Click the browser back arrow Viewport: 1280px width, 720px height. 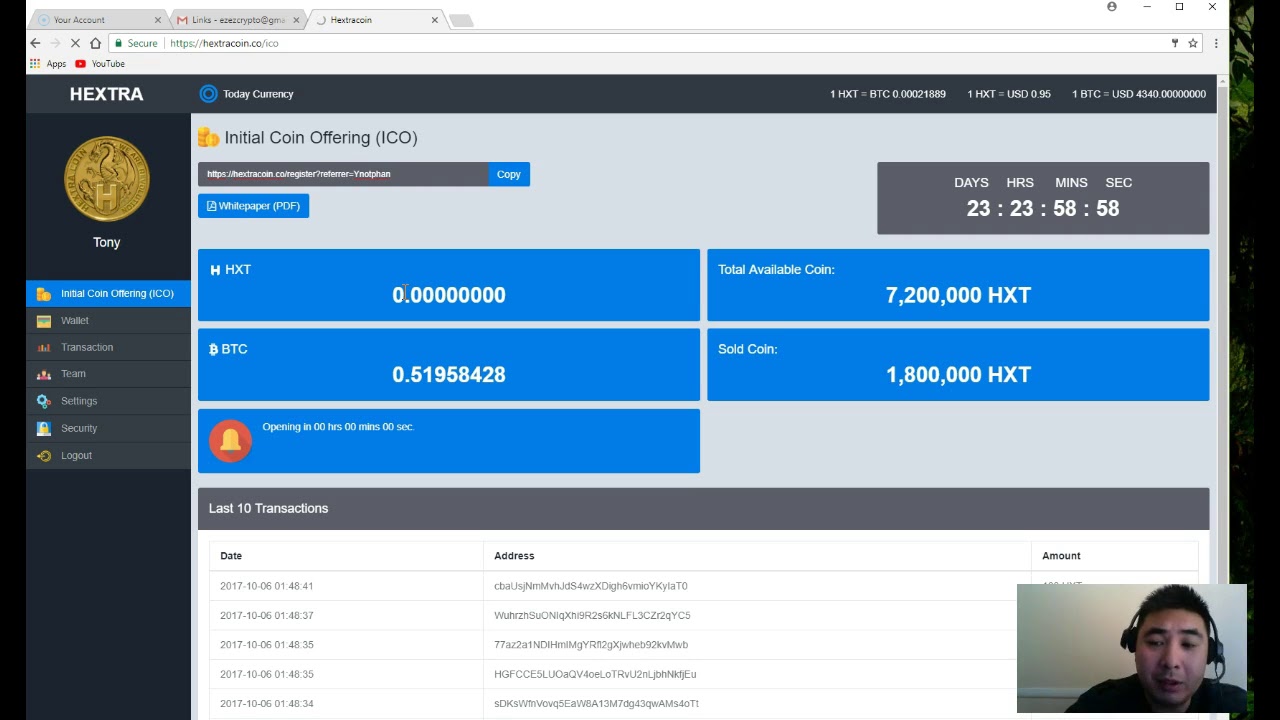(x=35, y=43)
